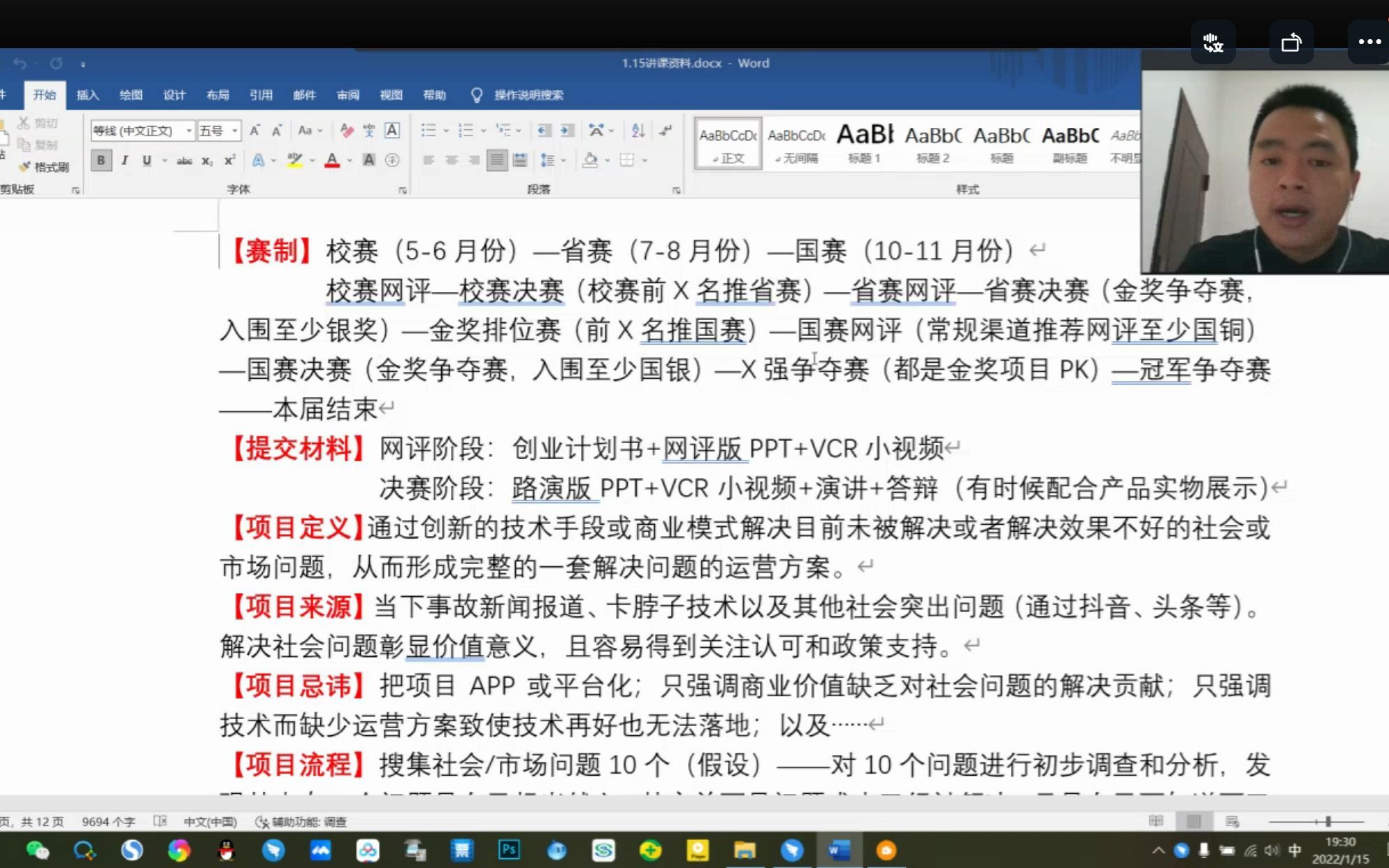Toggle bold formatting in the font group
Image resolution: width=1389 pixels, height=868 pixels.
pos(101,161)
